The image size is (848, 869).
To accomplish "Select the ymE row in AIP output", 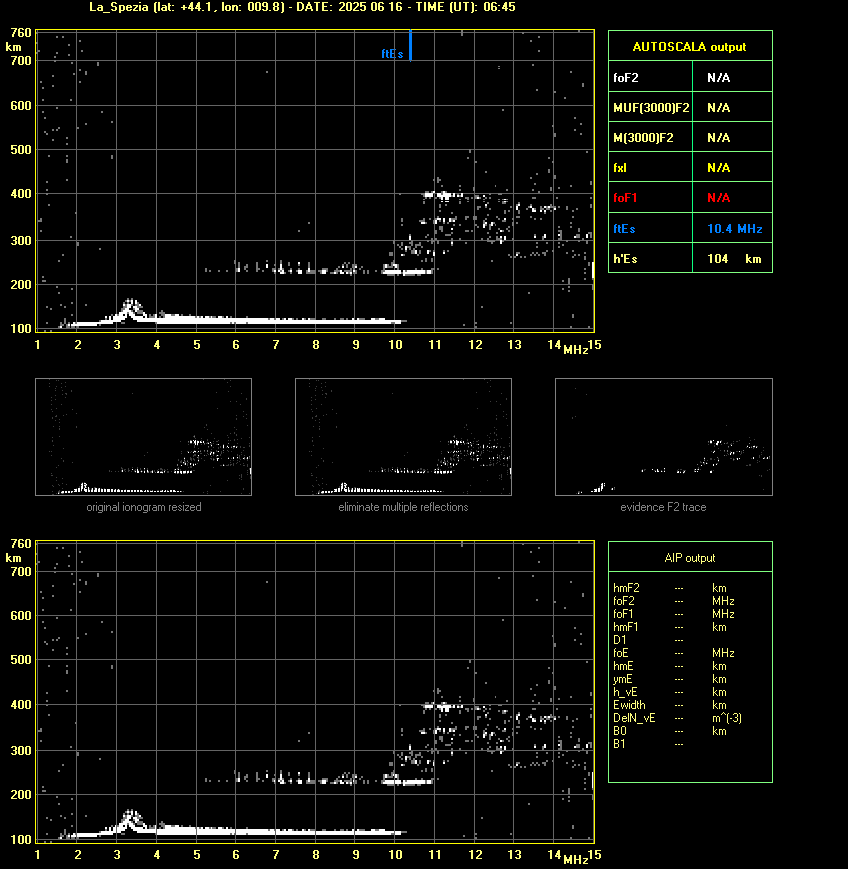I will (x=675, y=679).
